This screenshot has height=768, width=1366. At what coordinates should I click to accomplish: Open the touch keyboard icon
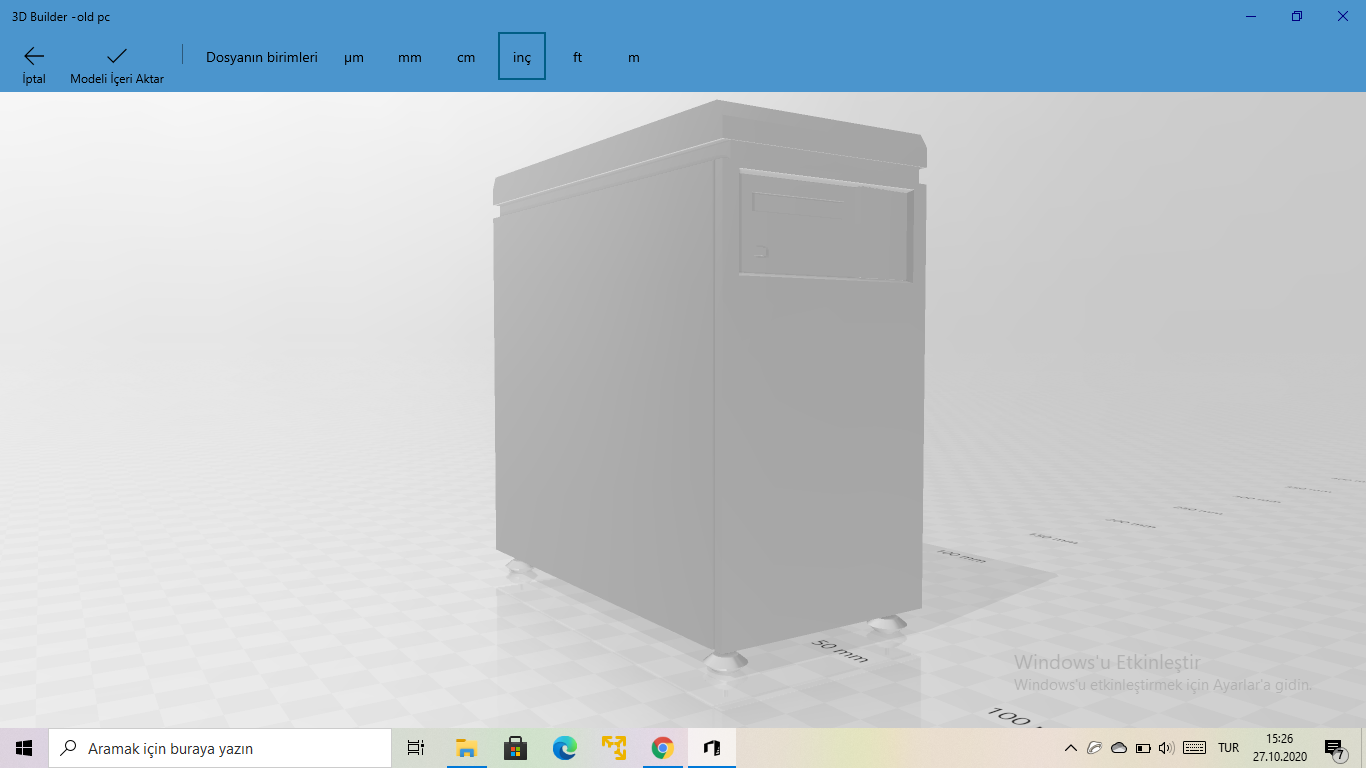tap(1194, 748)
